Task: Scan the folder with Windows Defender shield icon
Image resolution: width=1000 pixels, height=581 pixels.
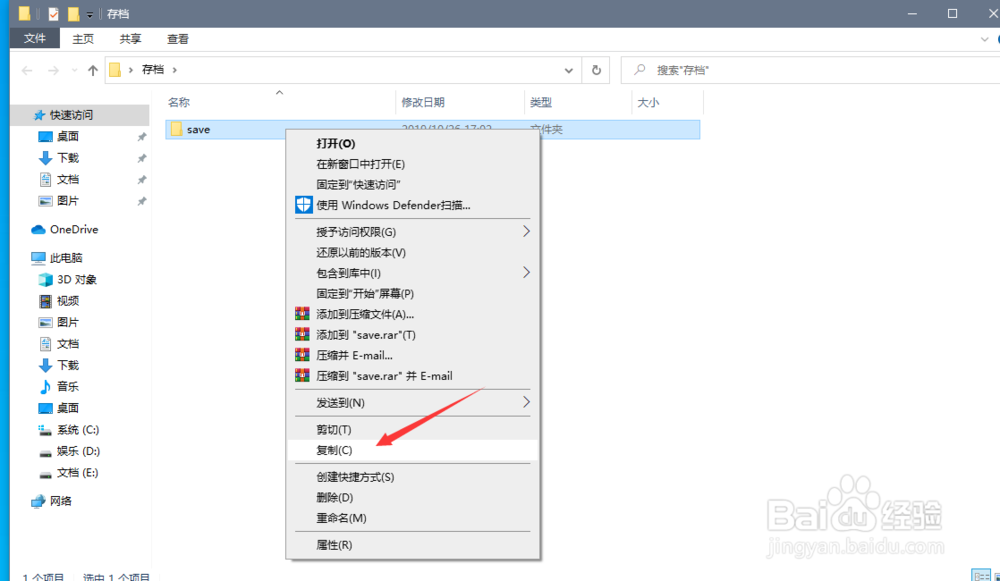Action: 303,204
